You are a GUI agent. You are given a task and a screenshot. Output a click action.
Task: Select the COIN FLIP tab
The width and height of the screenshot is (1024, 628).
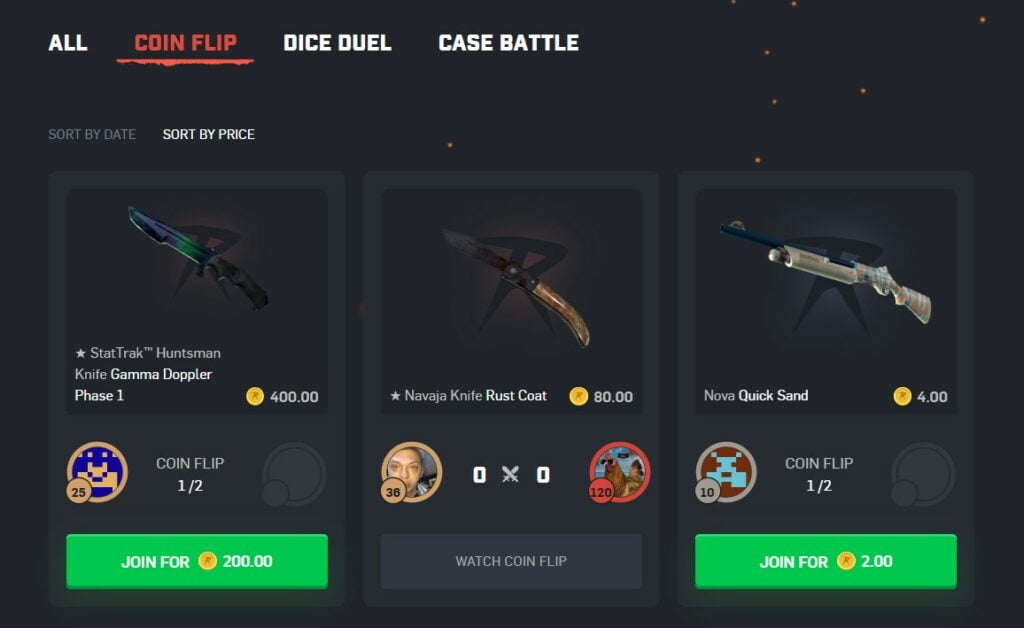[x=185, y=43]
